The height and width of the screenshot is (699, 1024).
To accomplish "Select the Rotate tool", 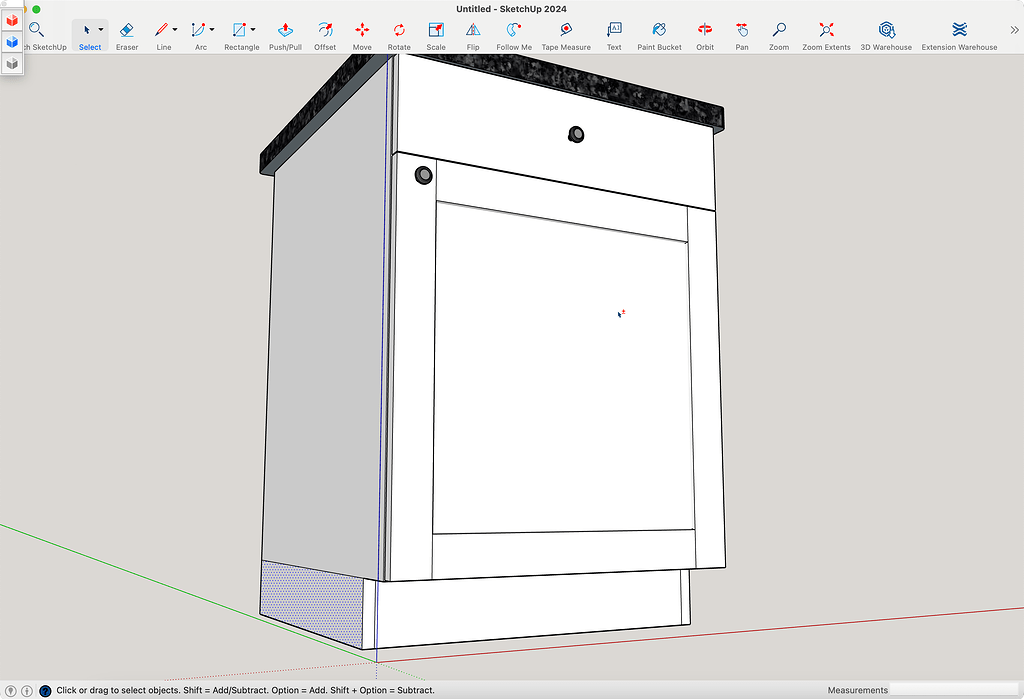I will pos(399,31).
